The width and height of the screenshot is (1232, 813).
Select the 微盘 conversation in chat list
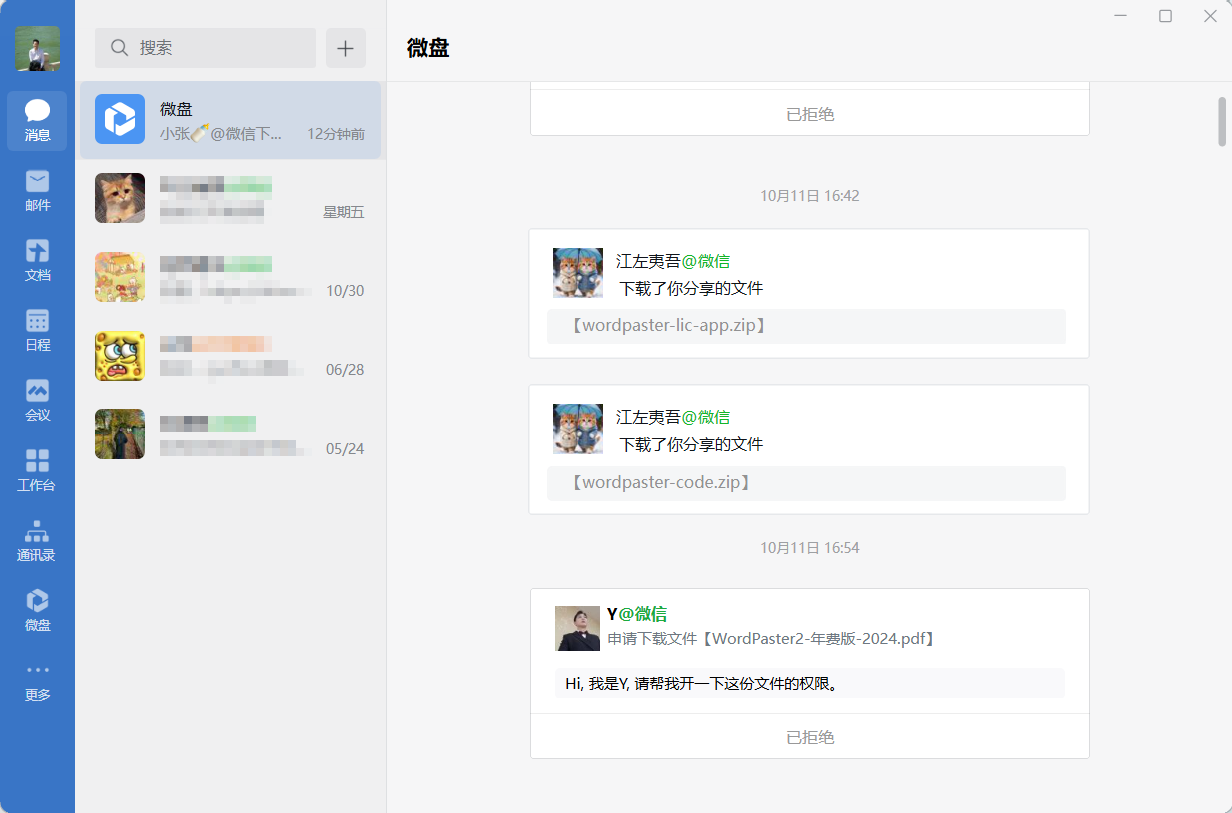[x=230, y=120]
